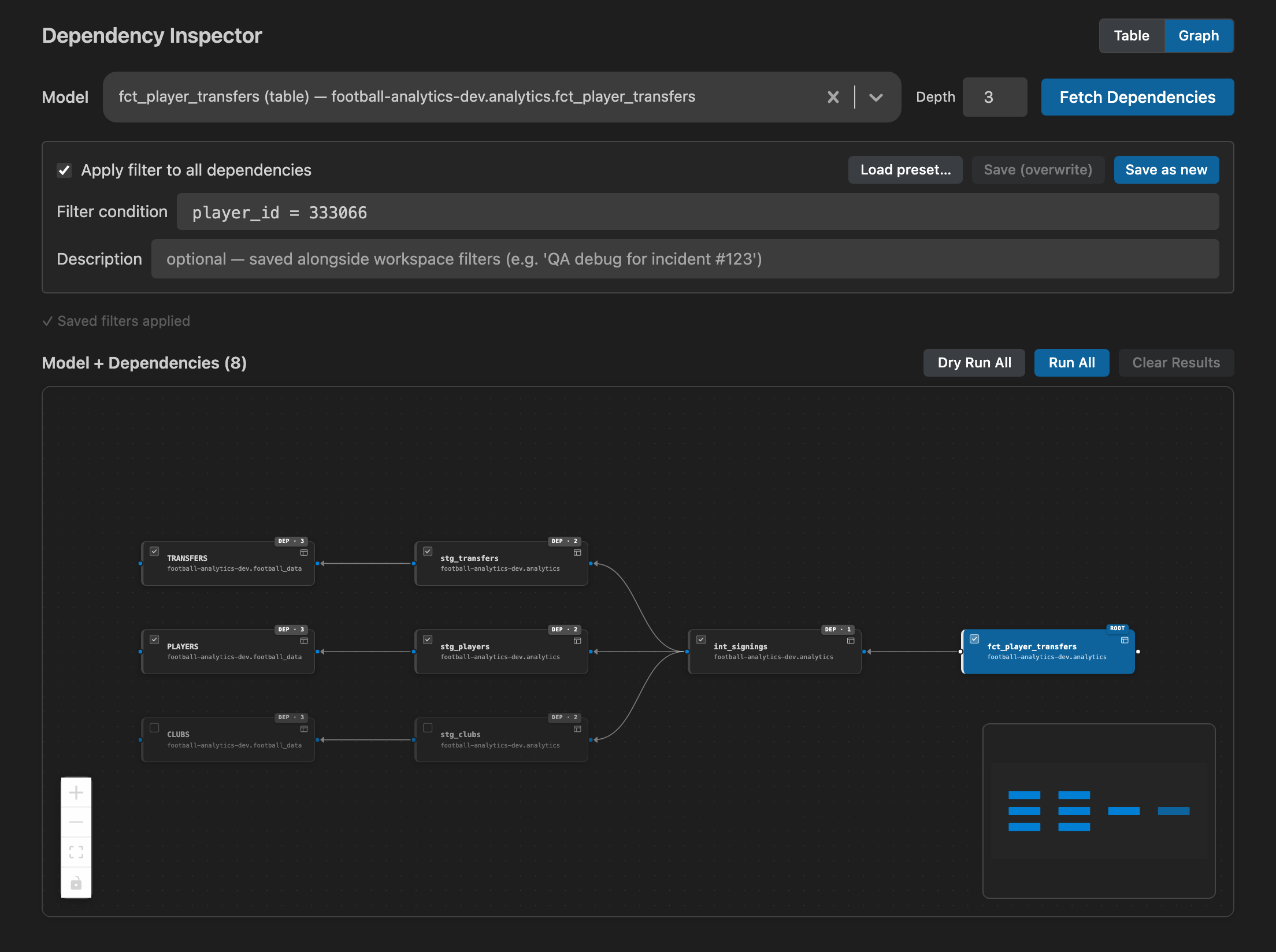Click the Save as new button

click(1166, 170)
